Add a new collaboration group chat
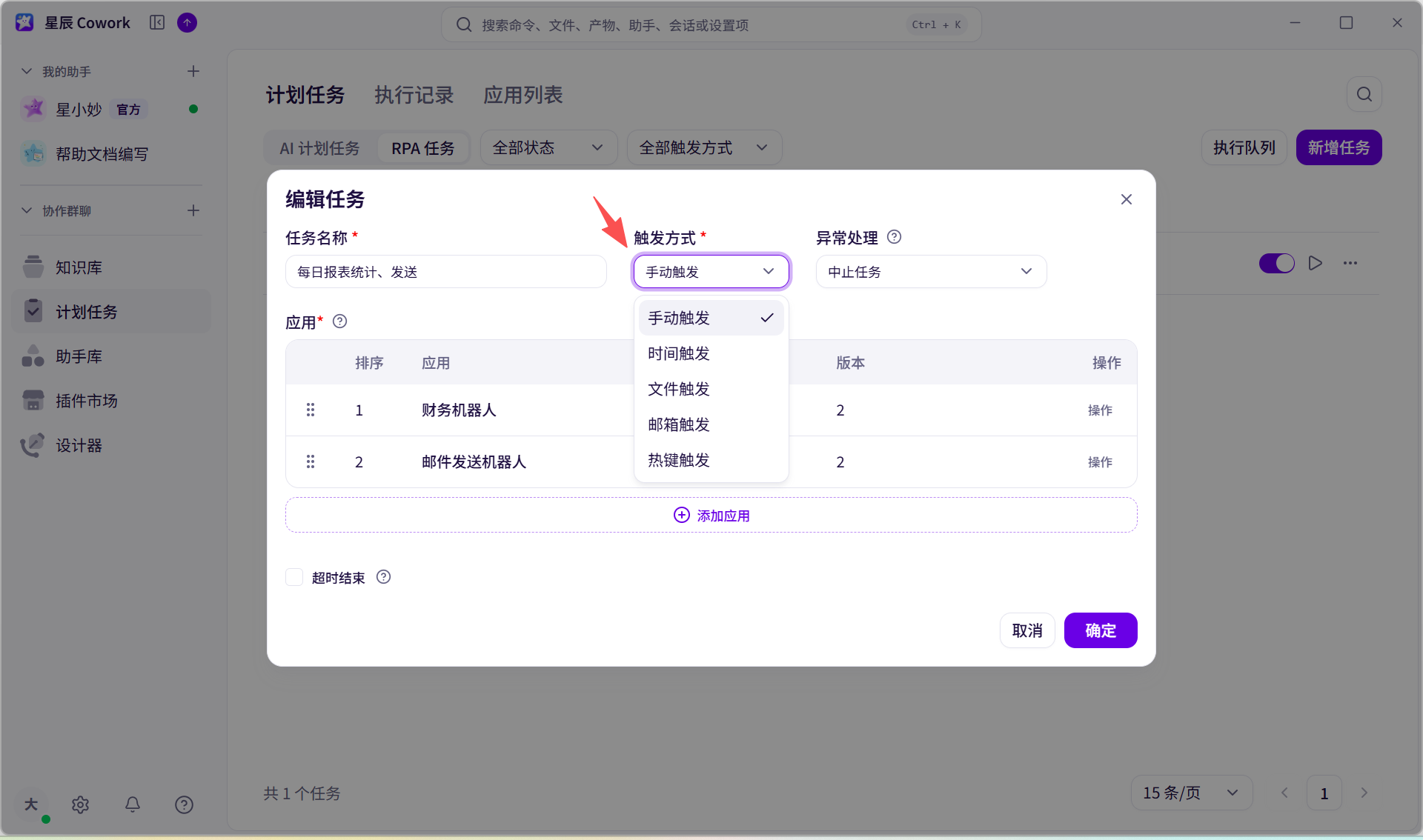The height and width of the screenshot is (840, 1423). 193,210
